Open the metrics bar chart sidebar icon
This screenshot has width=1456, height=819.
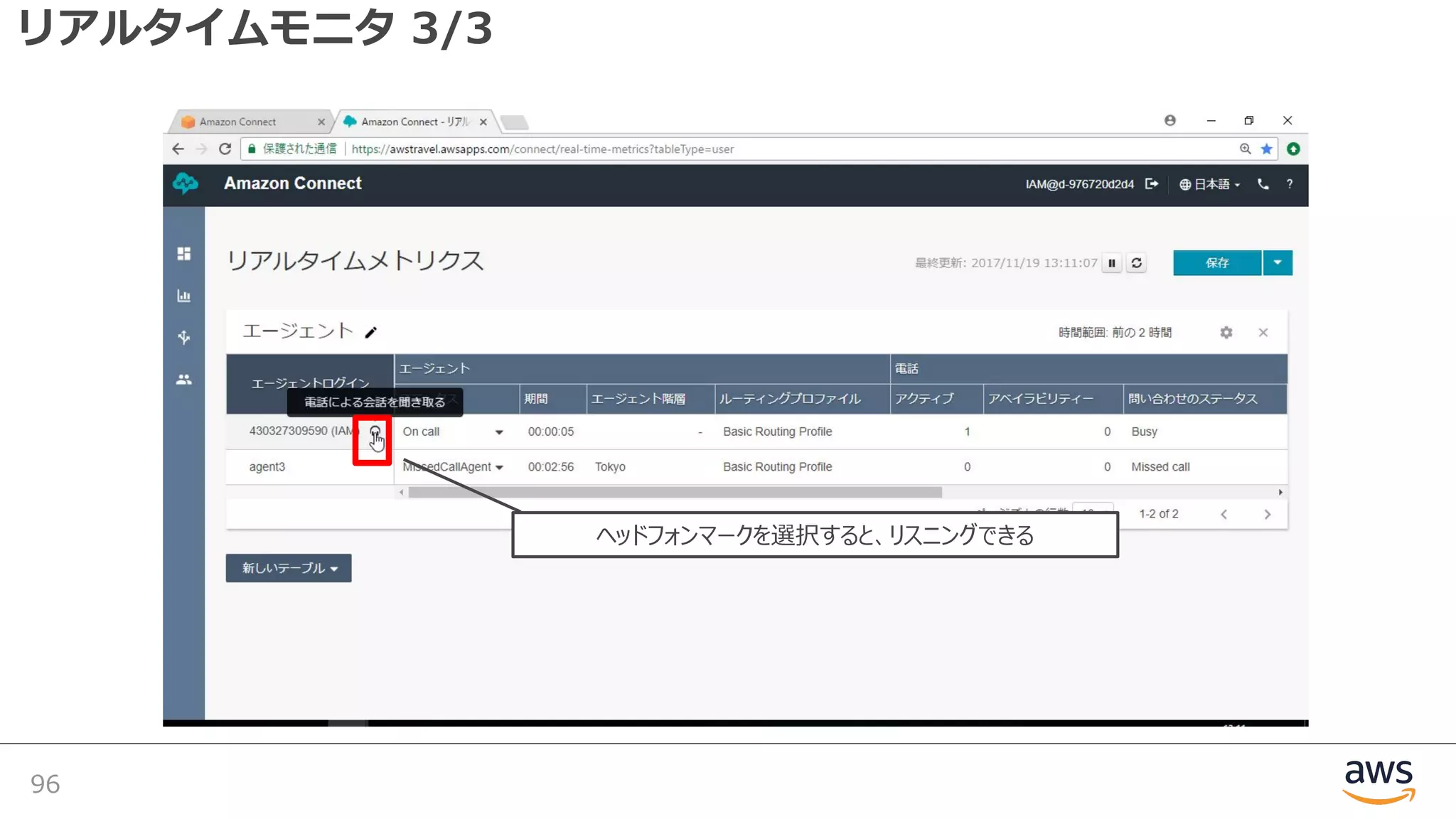pyautogui.click(x=184, y=296)
